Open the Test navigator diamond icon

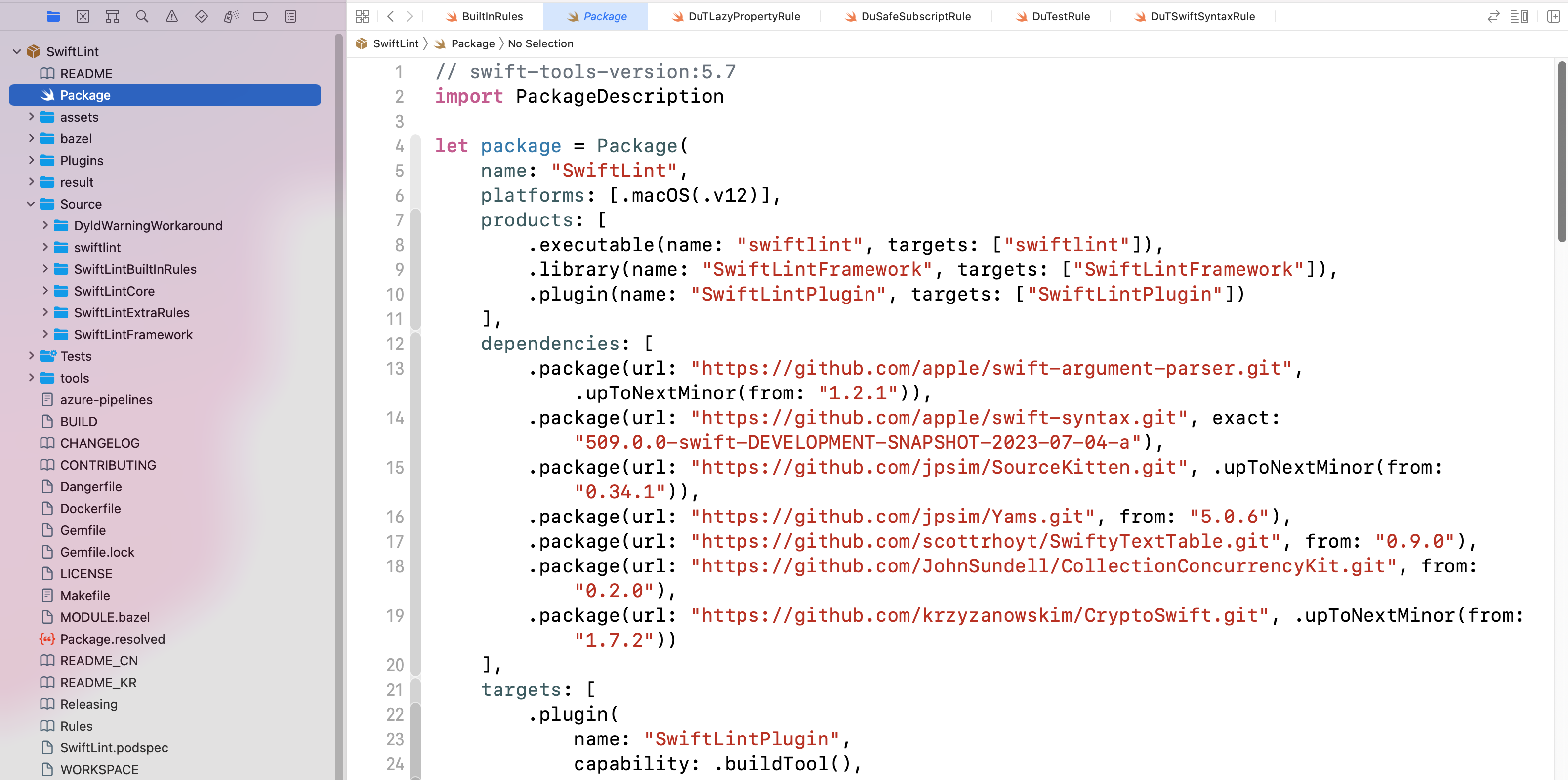point(202,16)
